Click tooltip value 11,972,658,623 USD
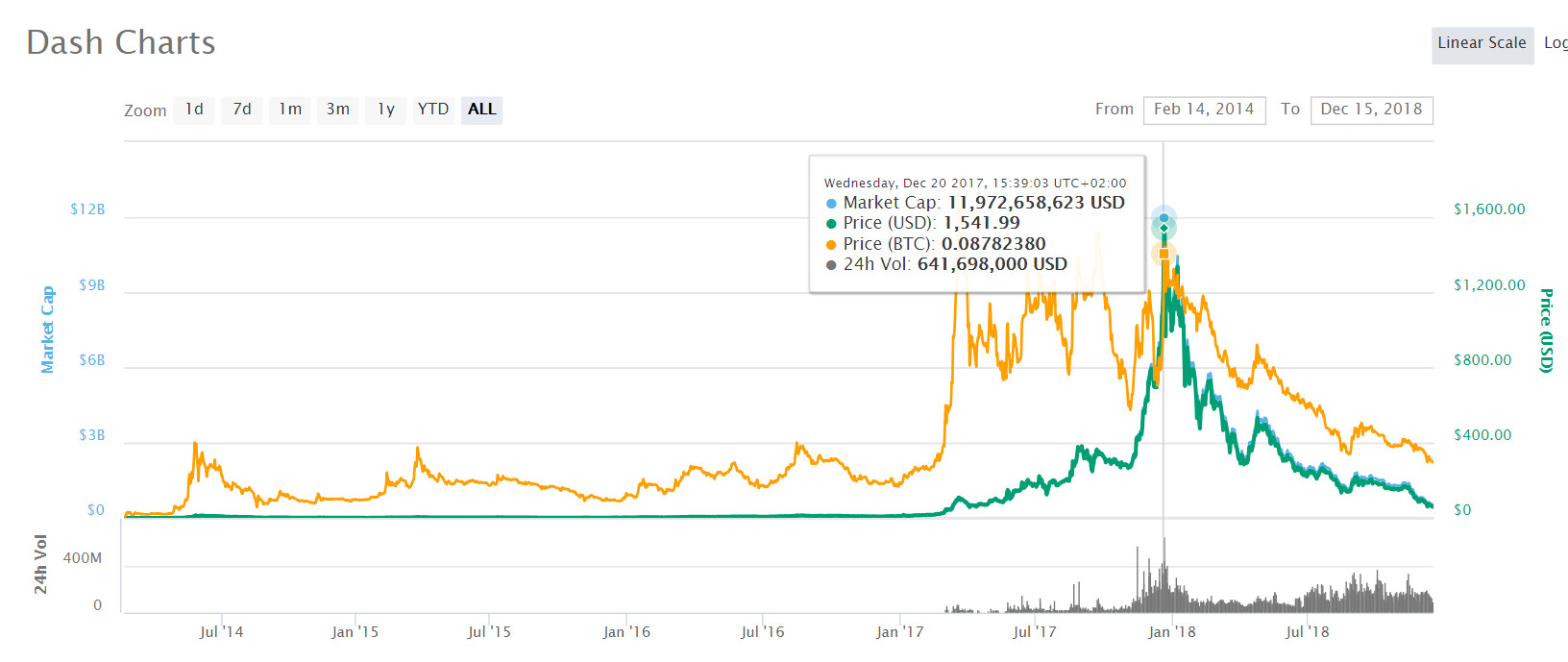 (x=1036, y=203)
